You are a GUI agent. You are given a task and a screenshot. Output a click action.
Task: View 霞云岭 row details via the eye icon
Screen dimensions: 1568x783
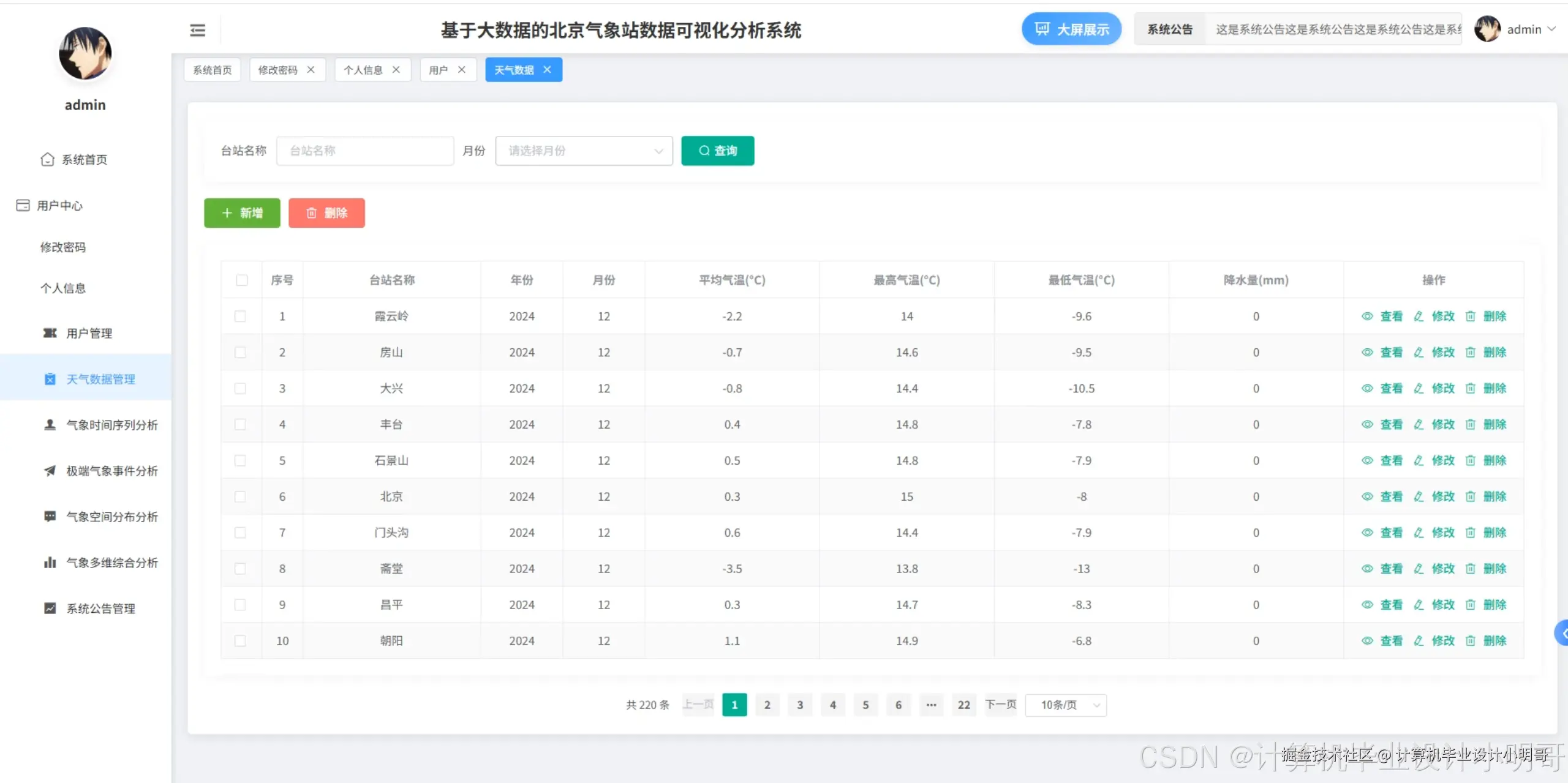[1368, 316]
